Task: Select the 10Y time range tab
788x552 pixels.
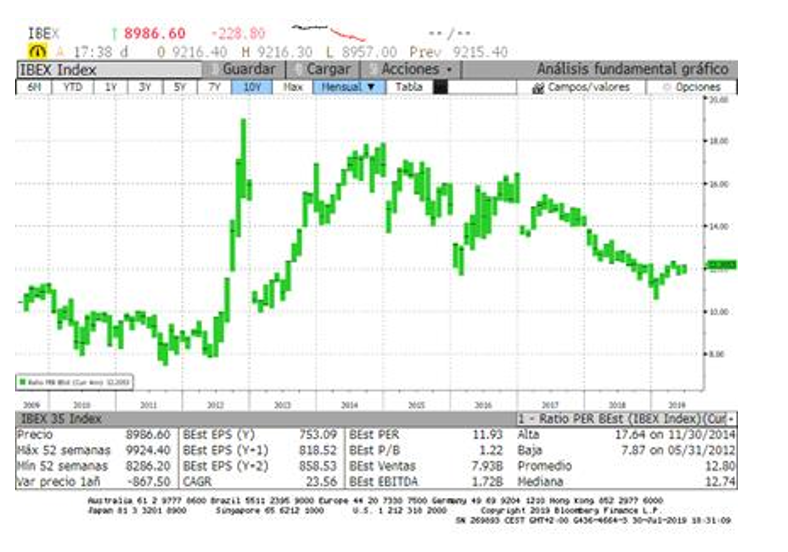Action: point(252,87)
